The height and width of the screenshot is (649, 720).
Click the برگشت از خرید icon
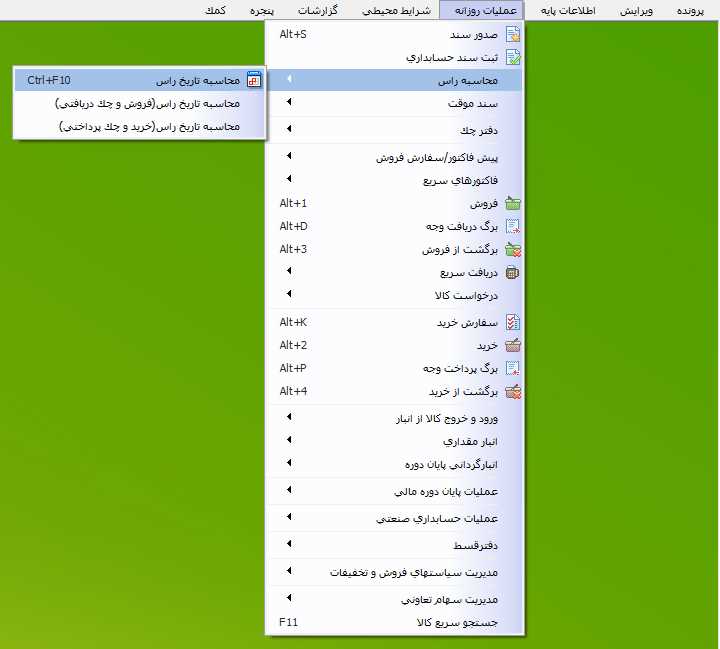click(513, 391)
